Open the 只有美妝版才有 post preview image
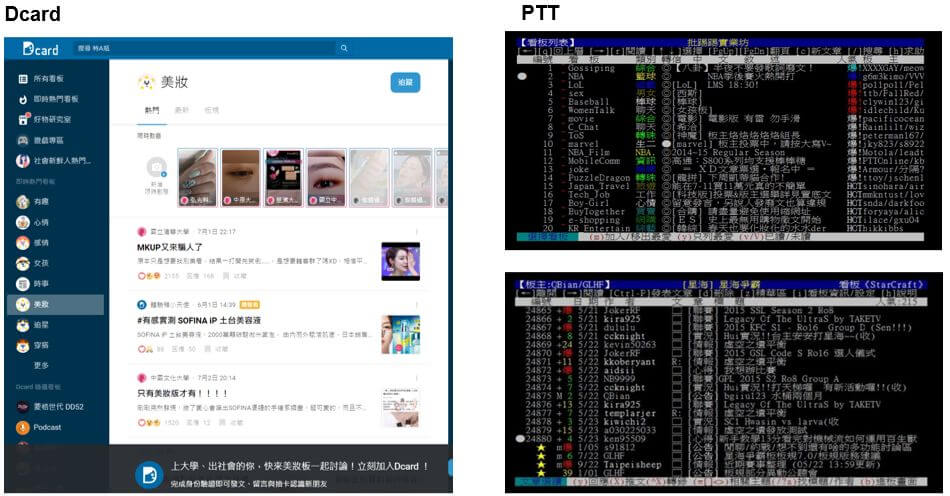950x496 pixels. [400, 407]
